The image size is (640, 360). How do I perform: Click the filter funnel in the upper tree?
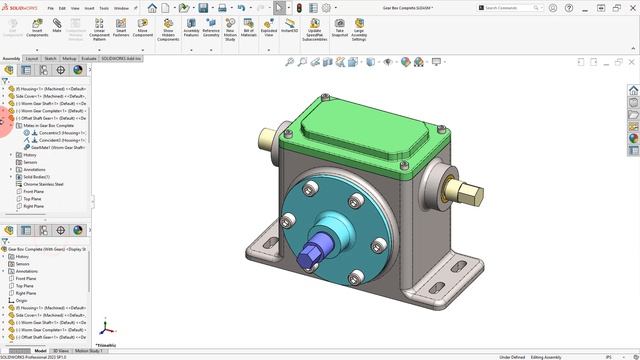pos(5,81)
